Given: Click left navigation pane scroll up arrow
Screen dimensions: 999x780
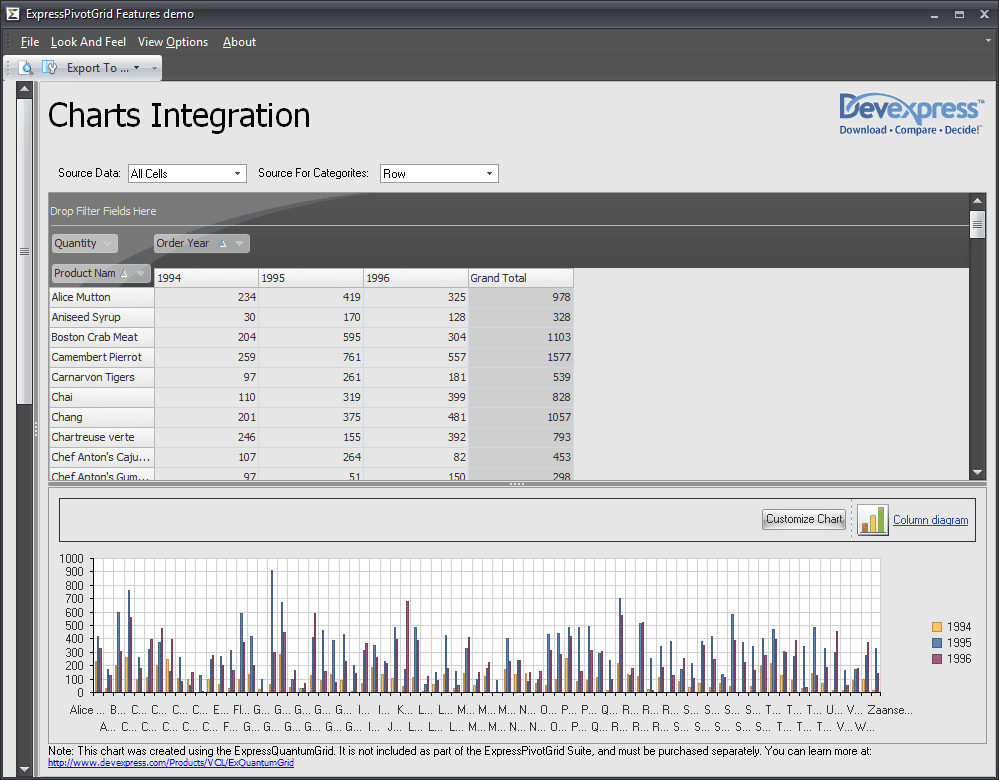Looking at the screenshot, I should pos(24,89).
